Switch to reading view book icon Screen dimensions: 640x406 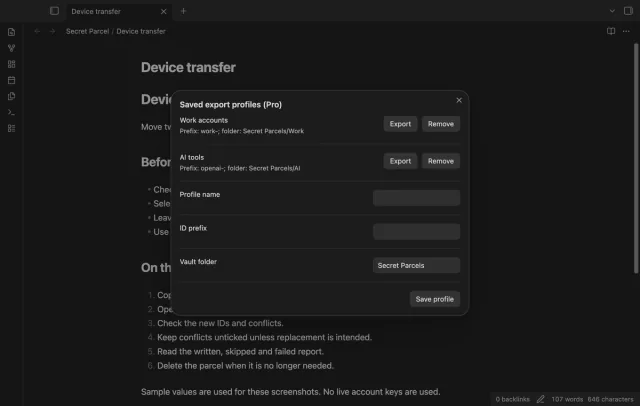[x=611, y=31]
